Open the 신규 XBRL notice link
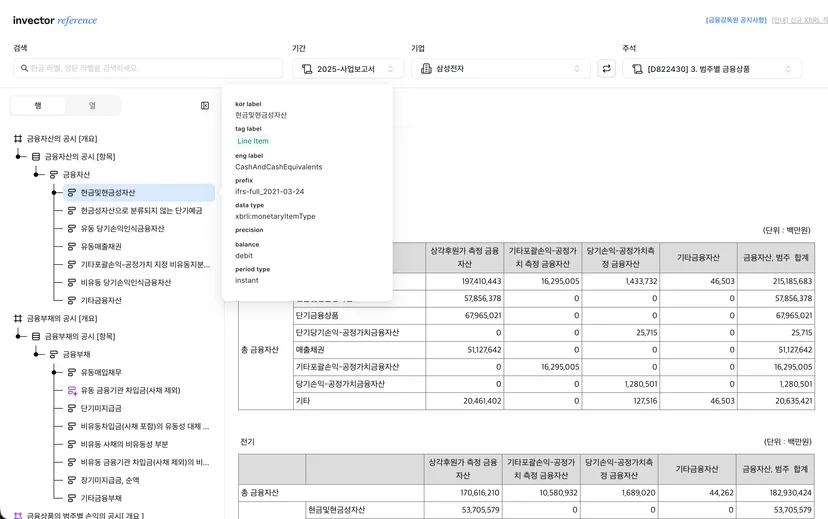 [799, 20]
